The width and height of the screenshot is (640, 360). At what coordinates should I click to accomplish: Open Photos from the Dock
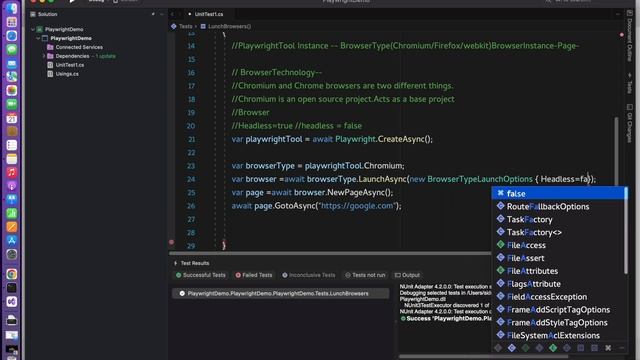tap(11, 91)
